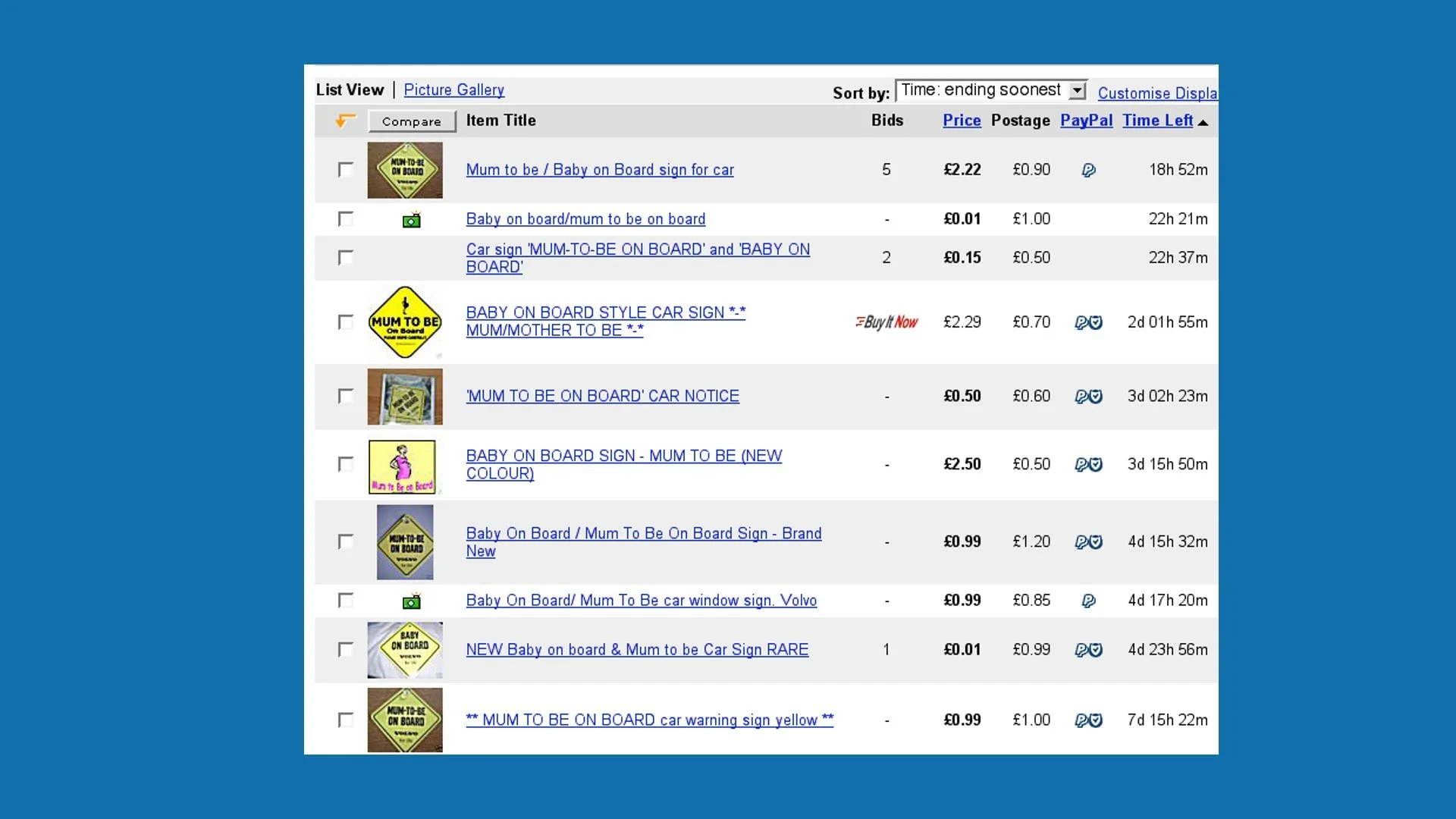
Task: Click the Buy It Now icon
Action: [886, 322]
